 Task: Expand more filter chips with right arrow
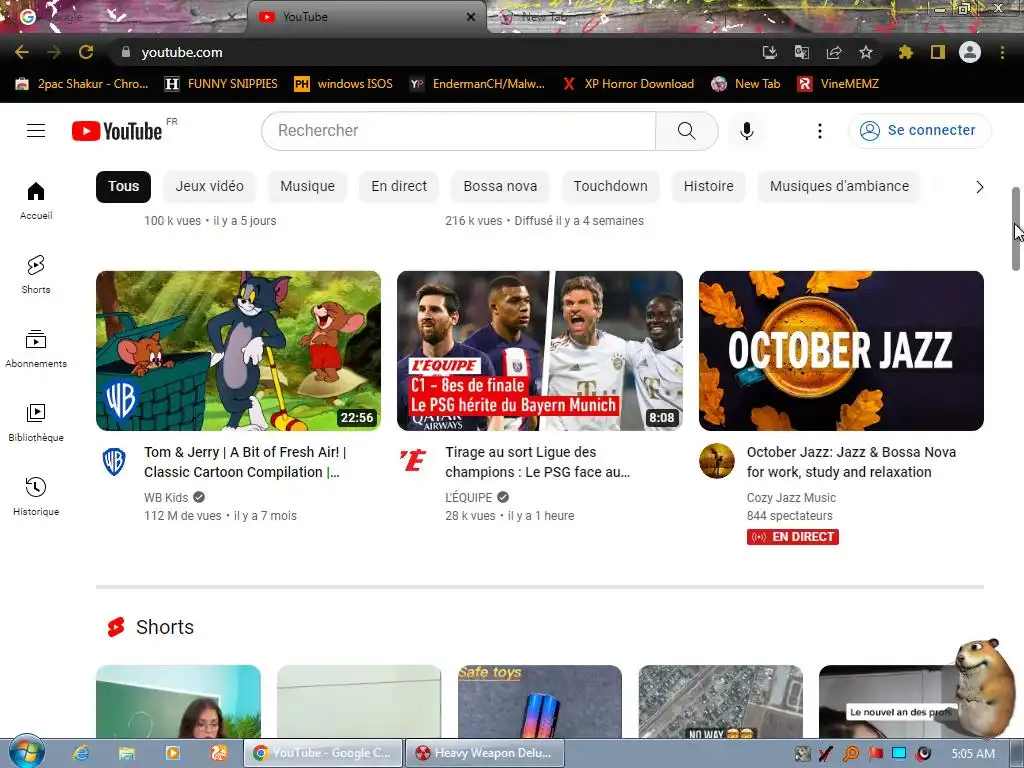[x=979, y=187]
